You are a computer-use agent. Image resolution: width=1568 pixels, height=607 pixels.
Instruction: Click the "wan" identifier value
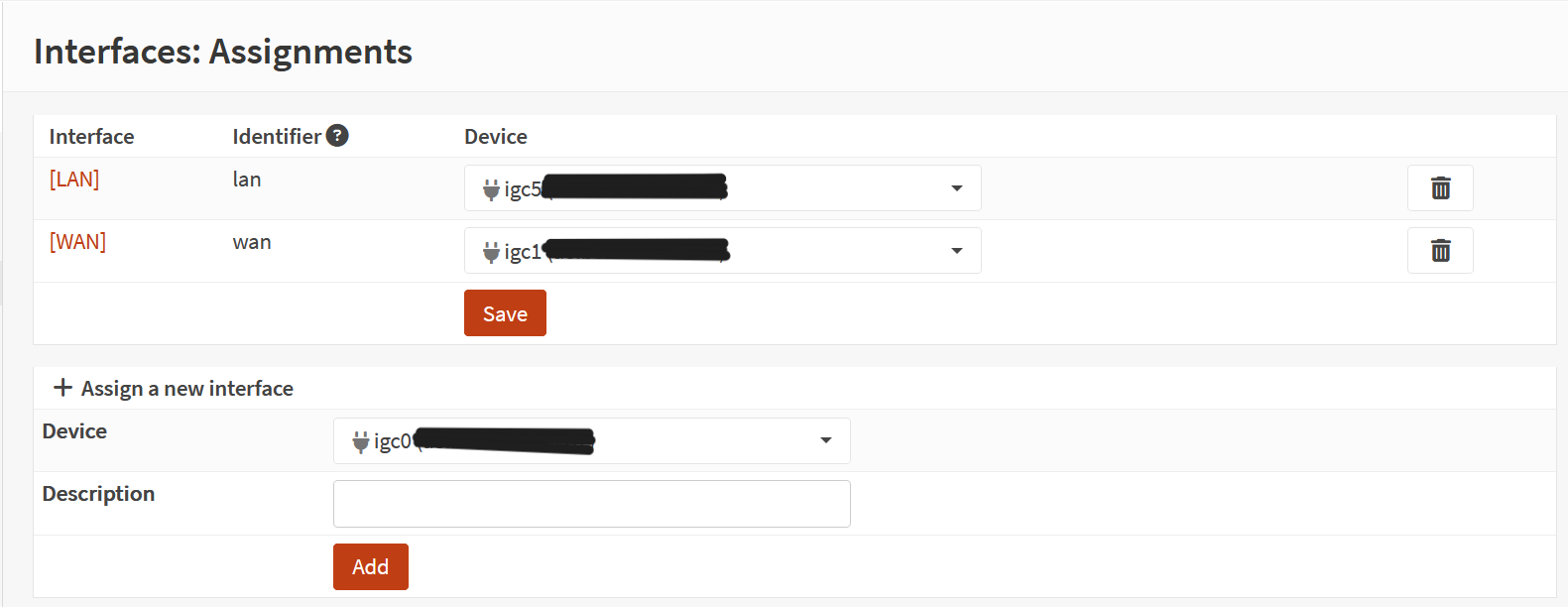pos(252,242)
